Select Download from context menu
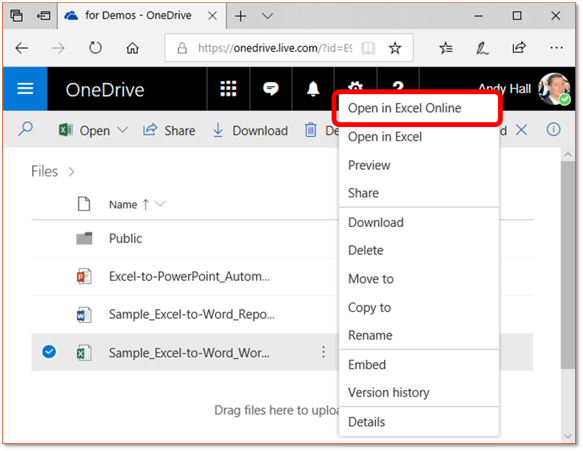 [419, 222]
